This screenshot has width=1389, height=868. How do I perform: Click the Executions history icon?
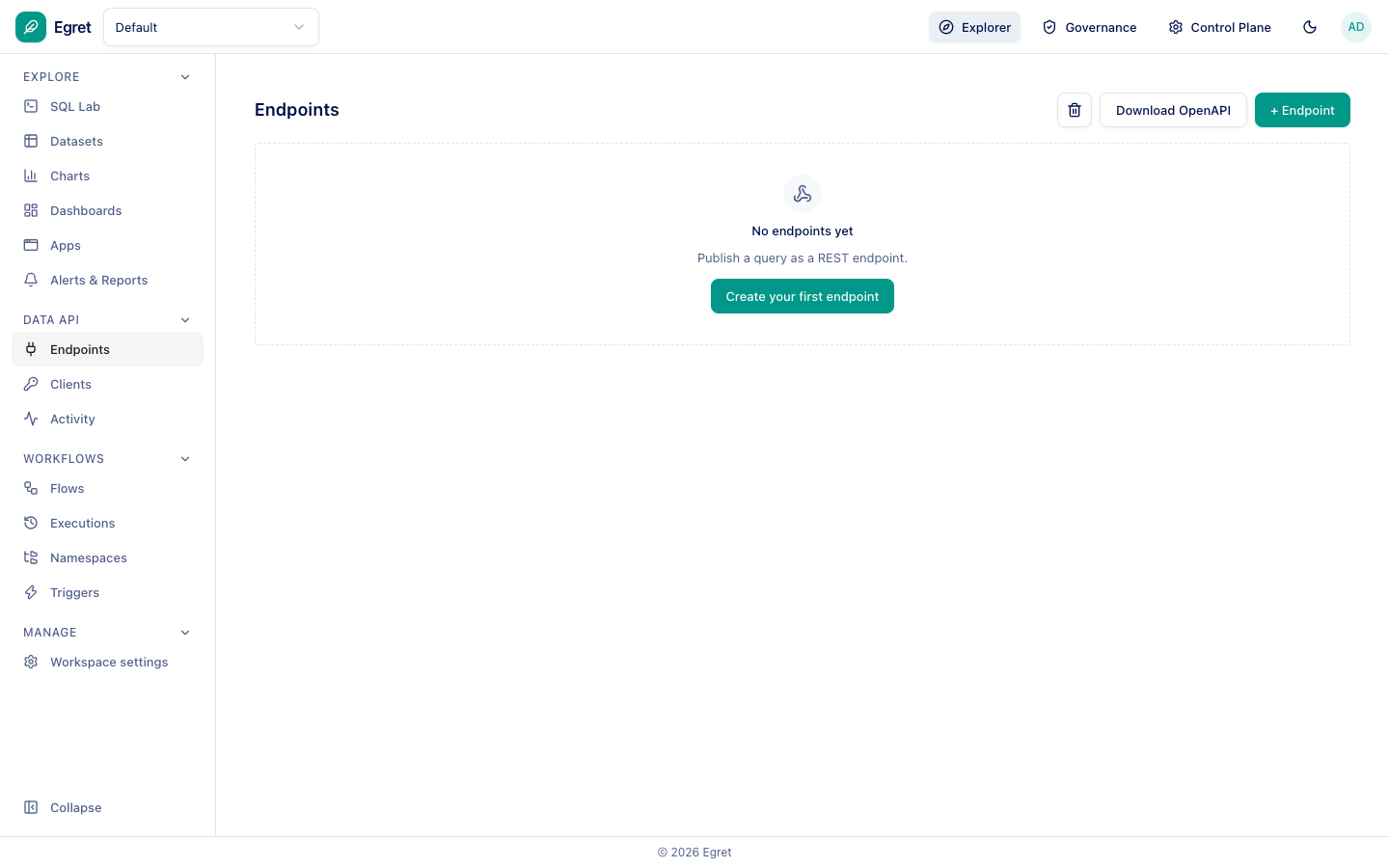pos(31,523)
